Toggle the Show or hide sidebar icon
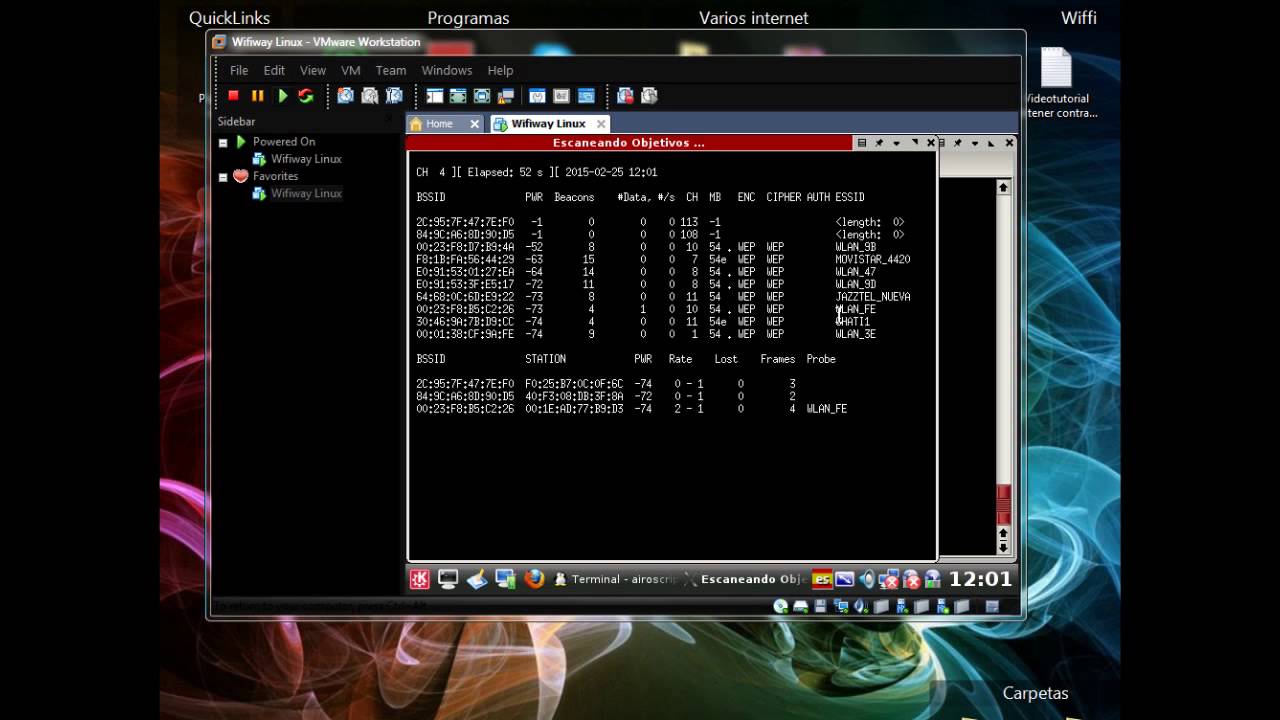This screenshot has width=1280, height=720. click(x=434, y=96)
